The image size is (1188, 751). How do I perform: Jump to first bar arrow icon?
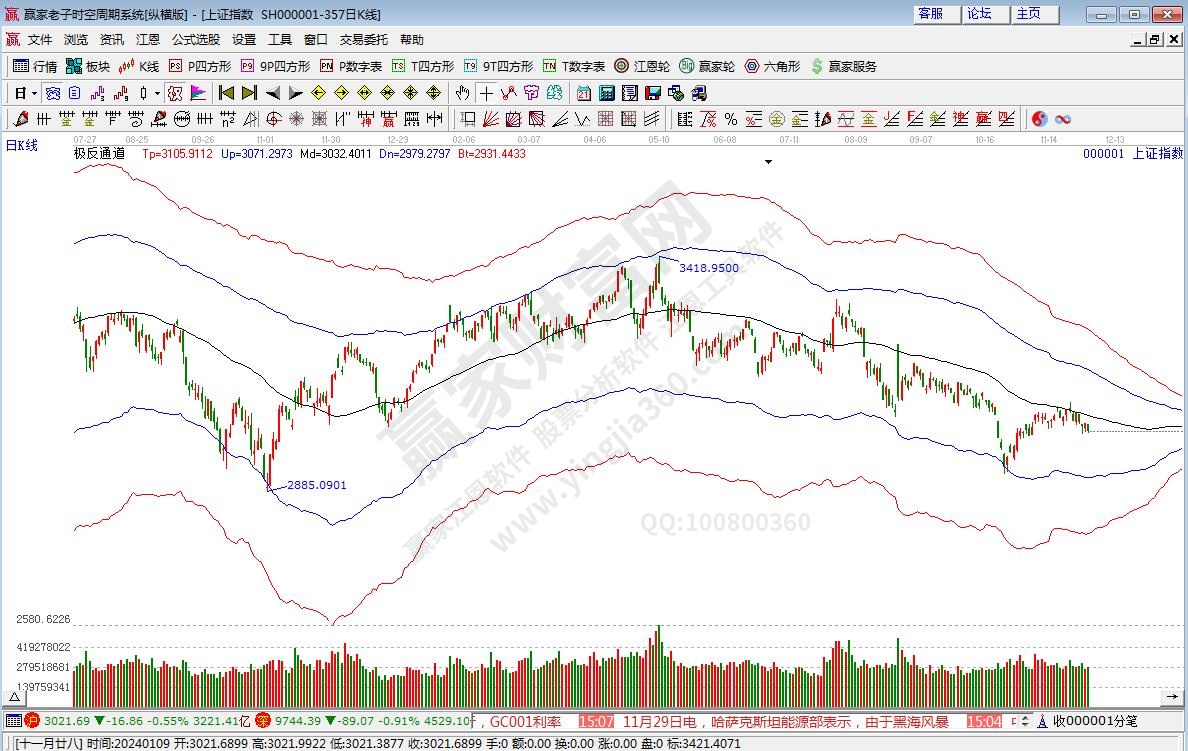click(x=227, y=93)
